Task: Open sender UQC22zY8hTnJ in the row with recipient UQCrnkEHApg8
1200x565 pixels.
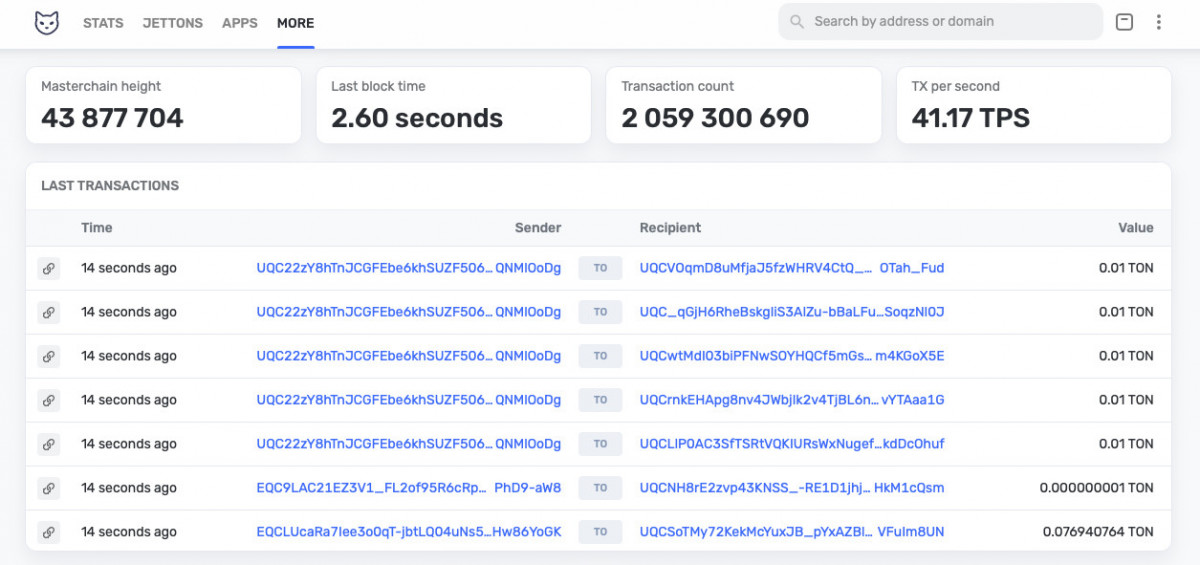Action: click(409, 400)
